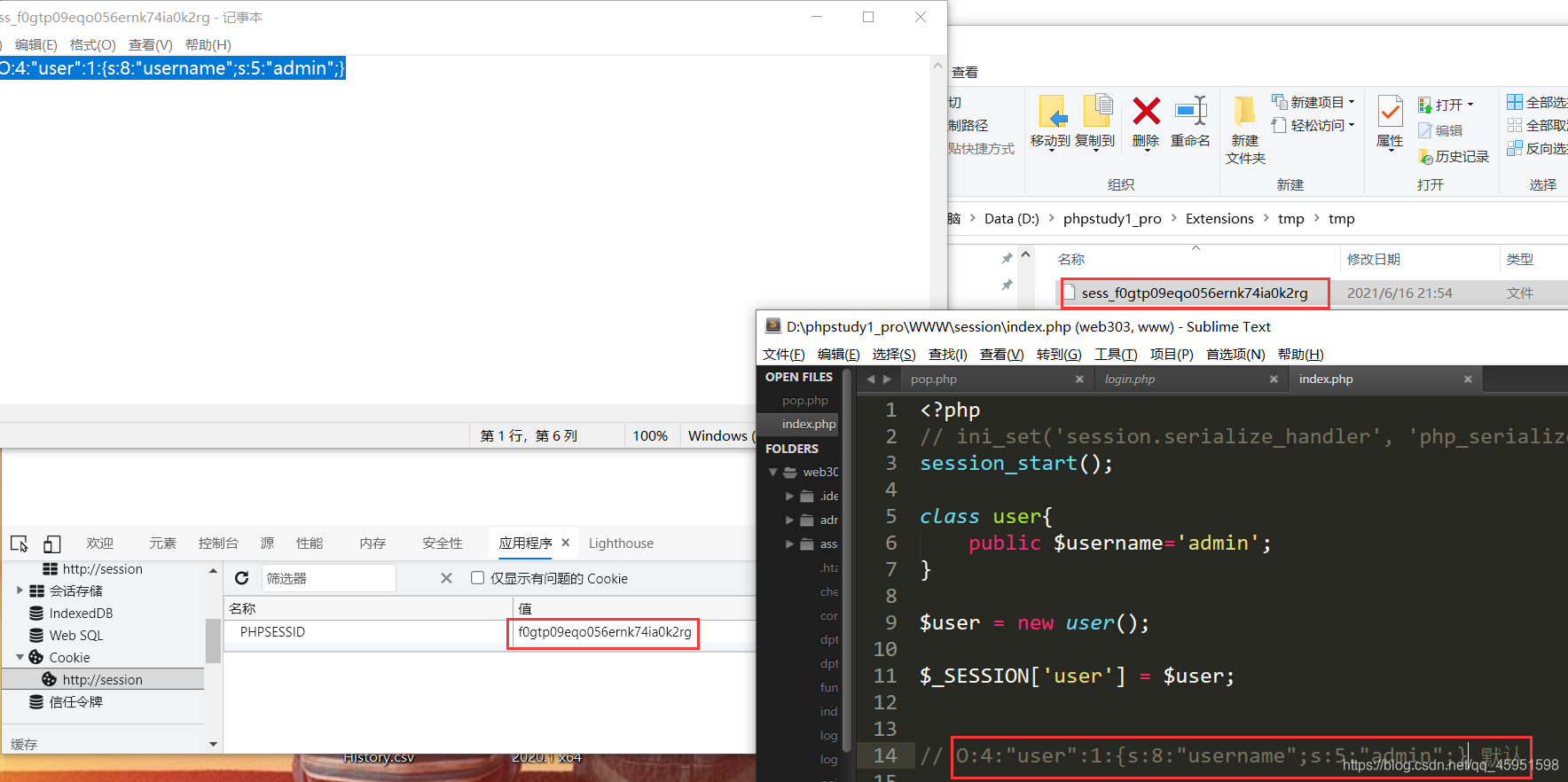Click the Rename icon in Explorer ribbon
Image resolution: width=1568 pixels, height=782 pixels.
(x=1191, y=111)
